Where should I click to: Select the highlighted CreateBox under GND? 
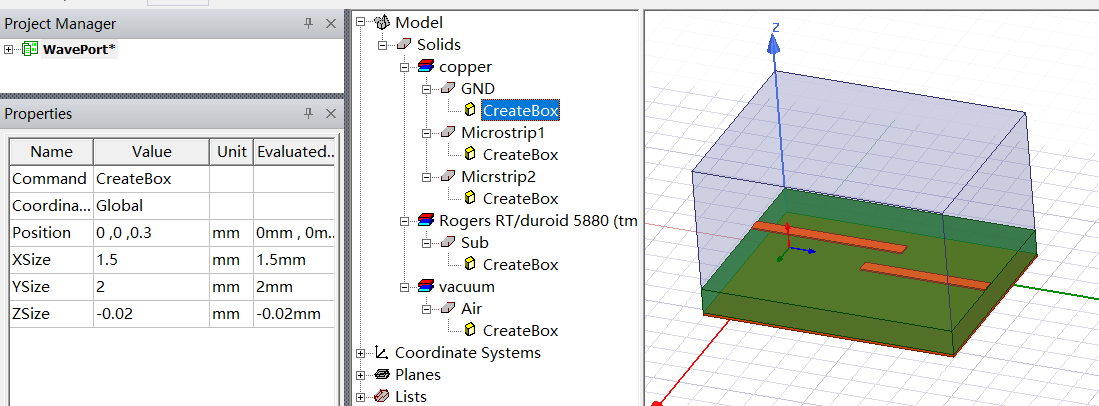(519, 110)
